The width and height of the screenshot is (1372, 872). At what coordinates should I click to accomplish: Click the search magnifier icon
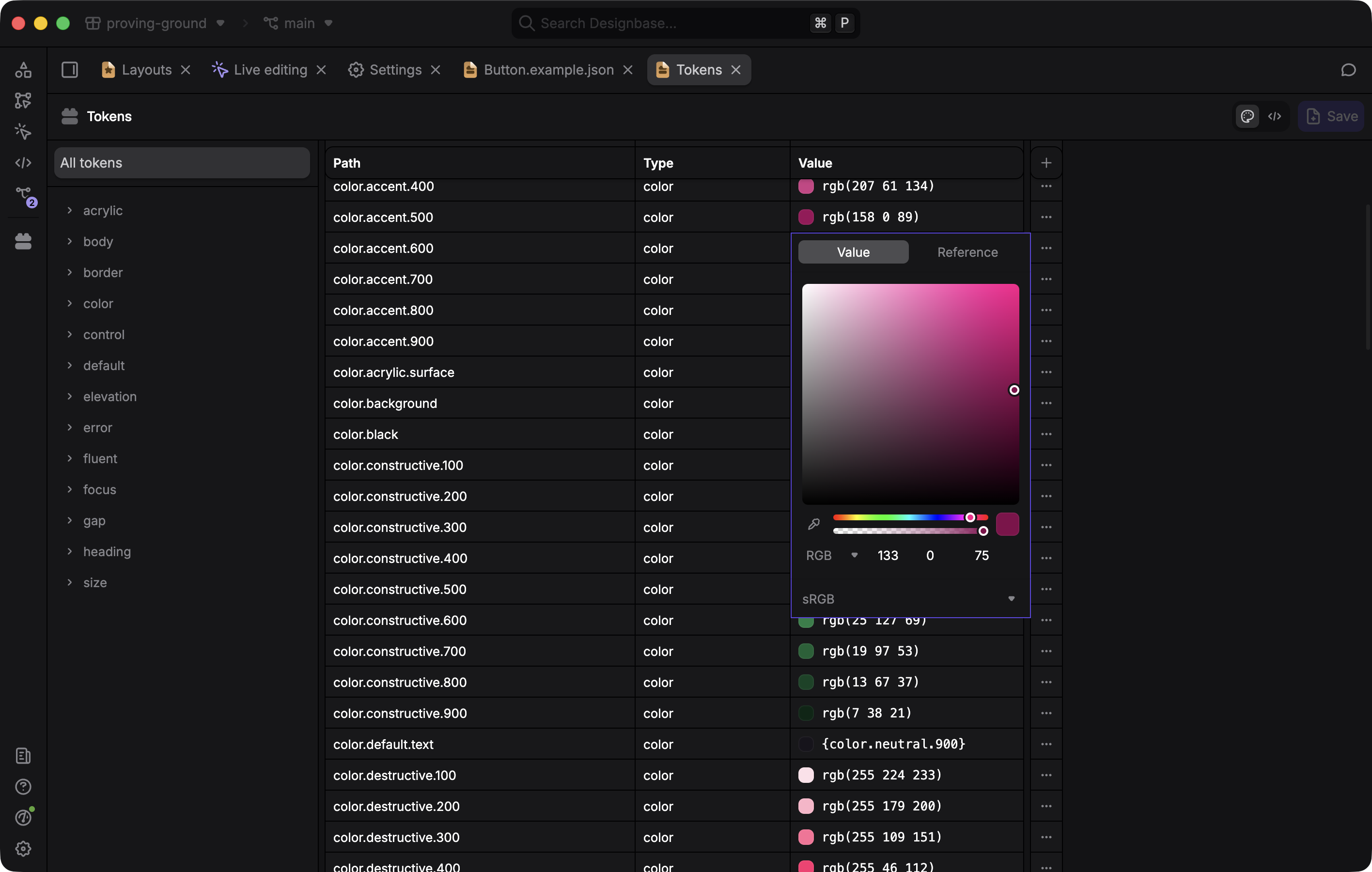(527, 23)
